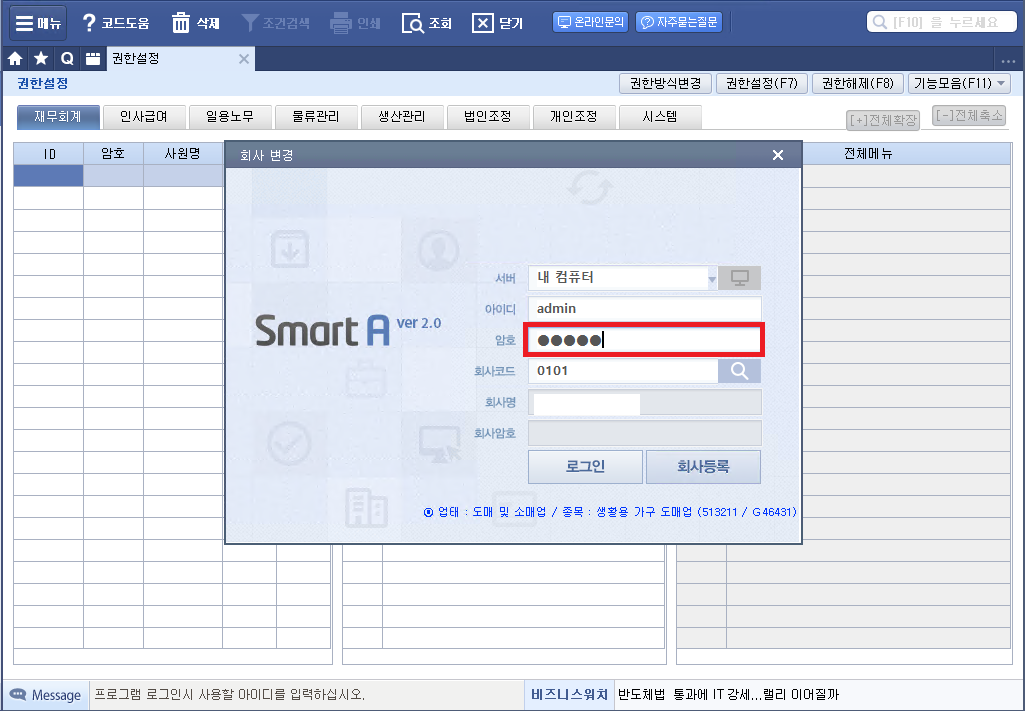
Task: Click the 비즈니스워치 label
Action: (569, 695)
